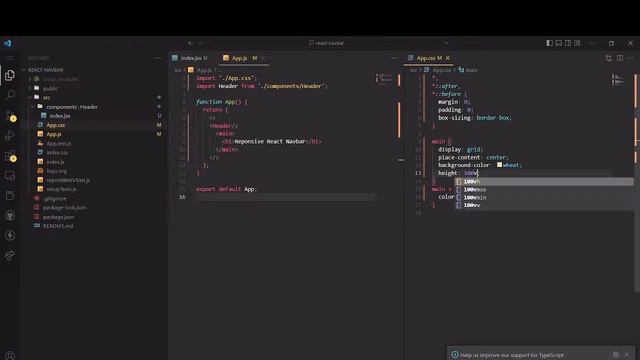This screenshot has height=360, width=640.
Task: Choose the 100vw autocomplete suggestion
Action: [x=544, y=205]
